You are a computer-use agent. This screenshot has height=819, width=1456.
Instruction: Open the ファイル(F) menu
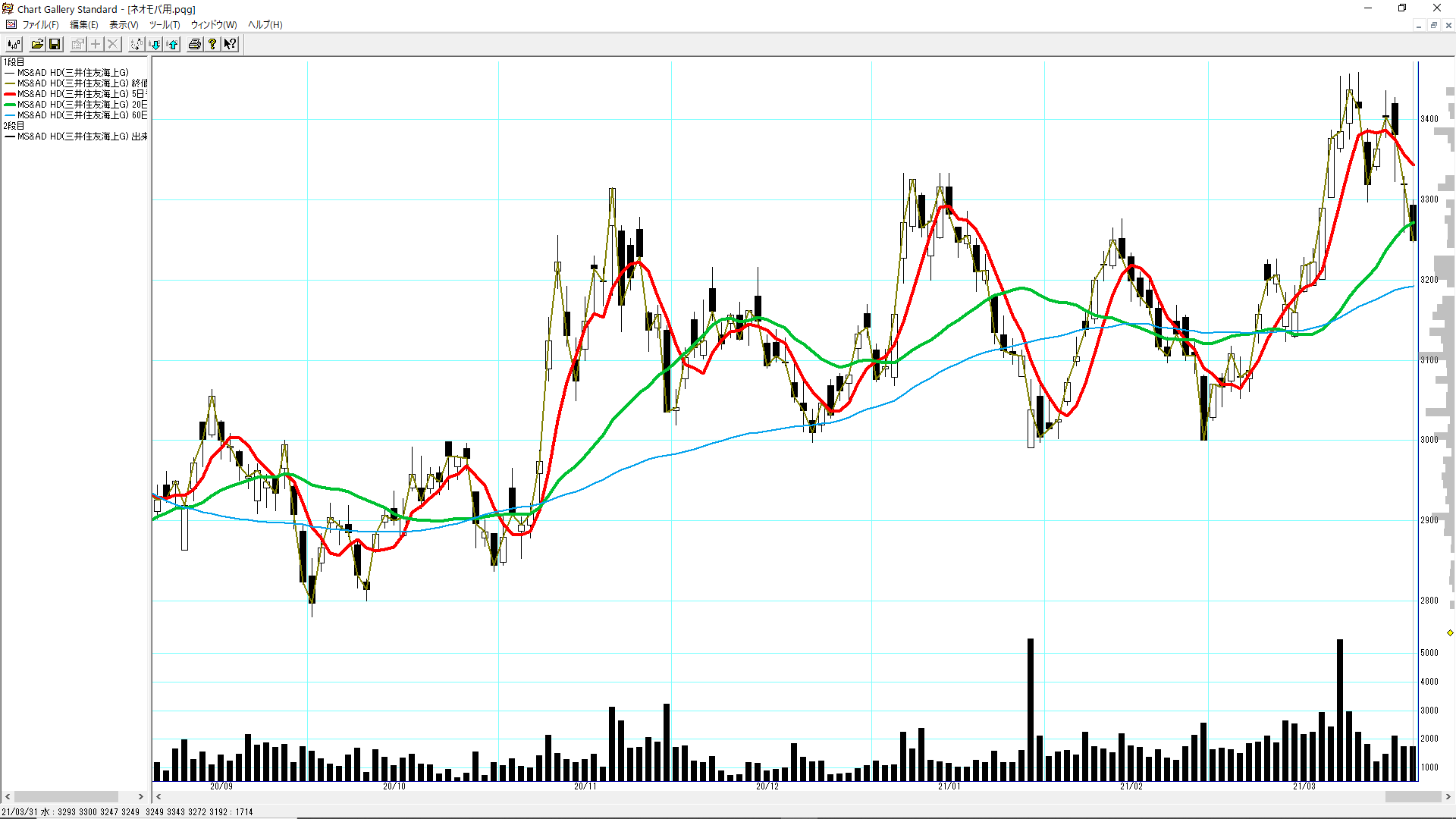tap(40, 24)
